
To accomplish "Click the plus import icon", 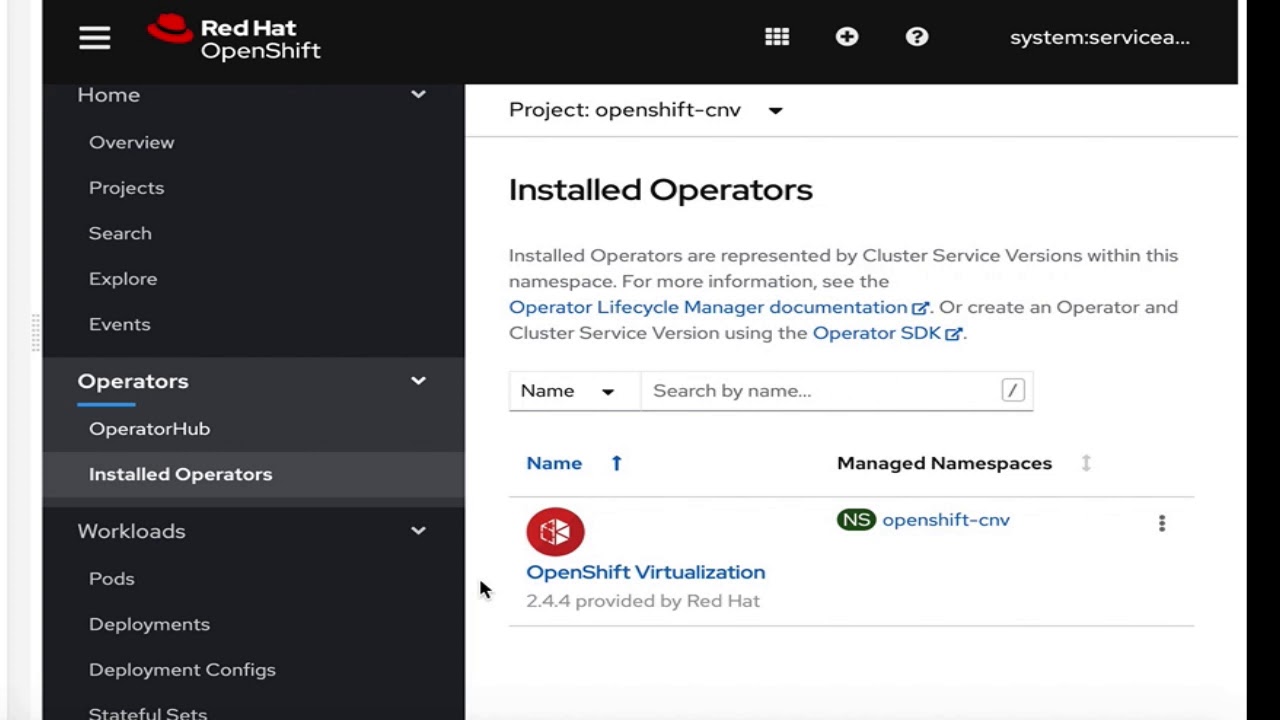I will pyautogui.click(x=847, y=37).
